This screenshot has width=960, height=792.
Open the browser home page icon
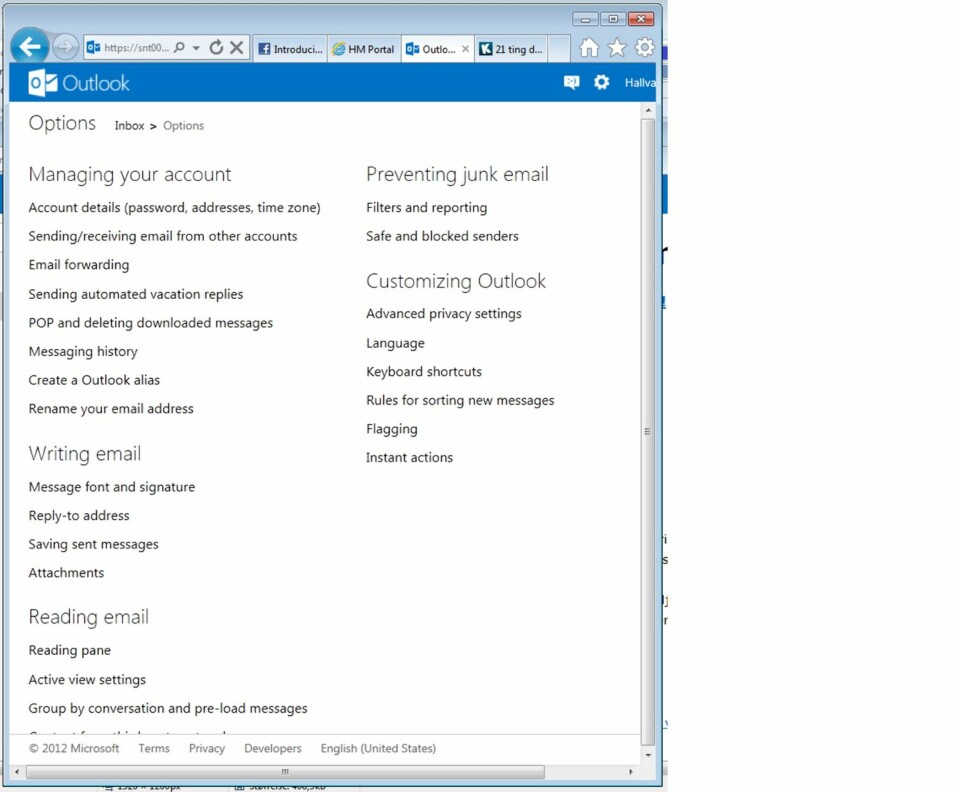(589, 48)
